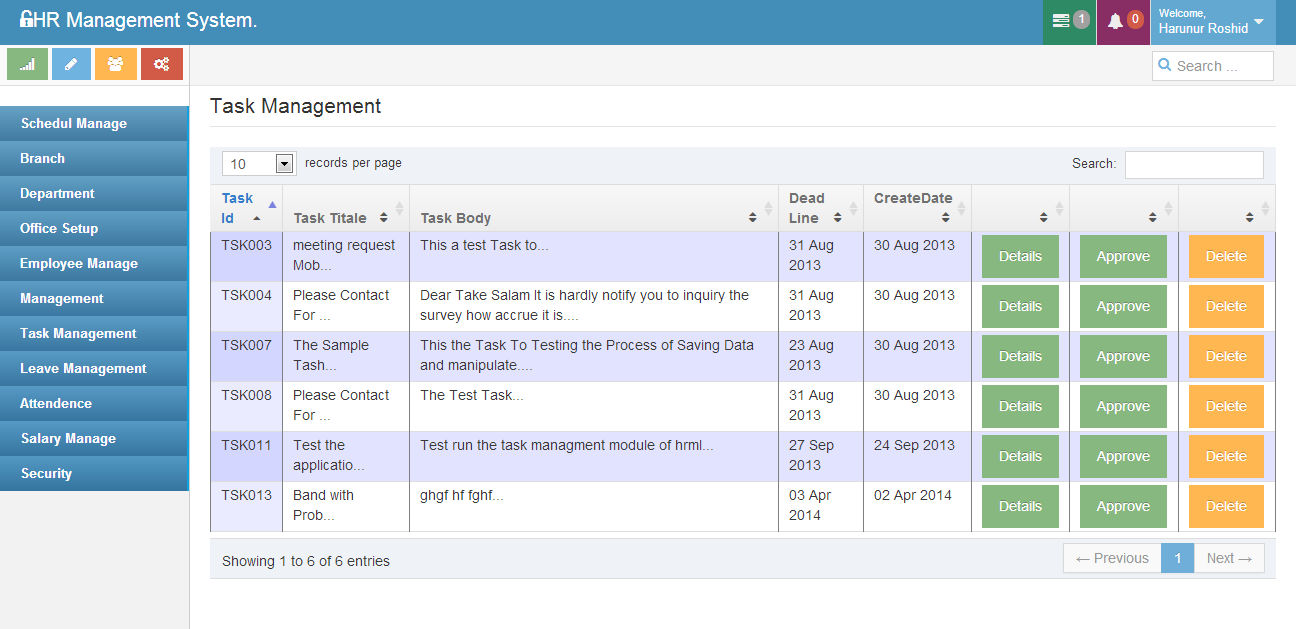Click the green signal bars shortcut icon
Viewport: 1296px width, 629px height.
tap(27, 64)
